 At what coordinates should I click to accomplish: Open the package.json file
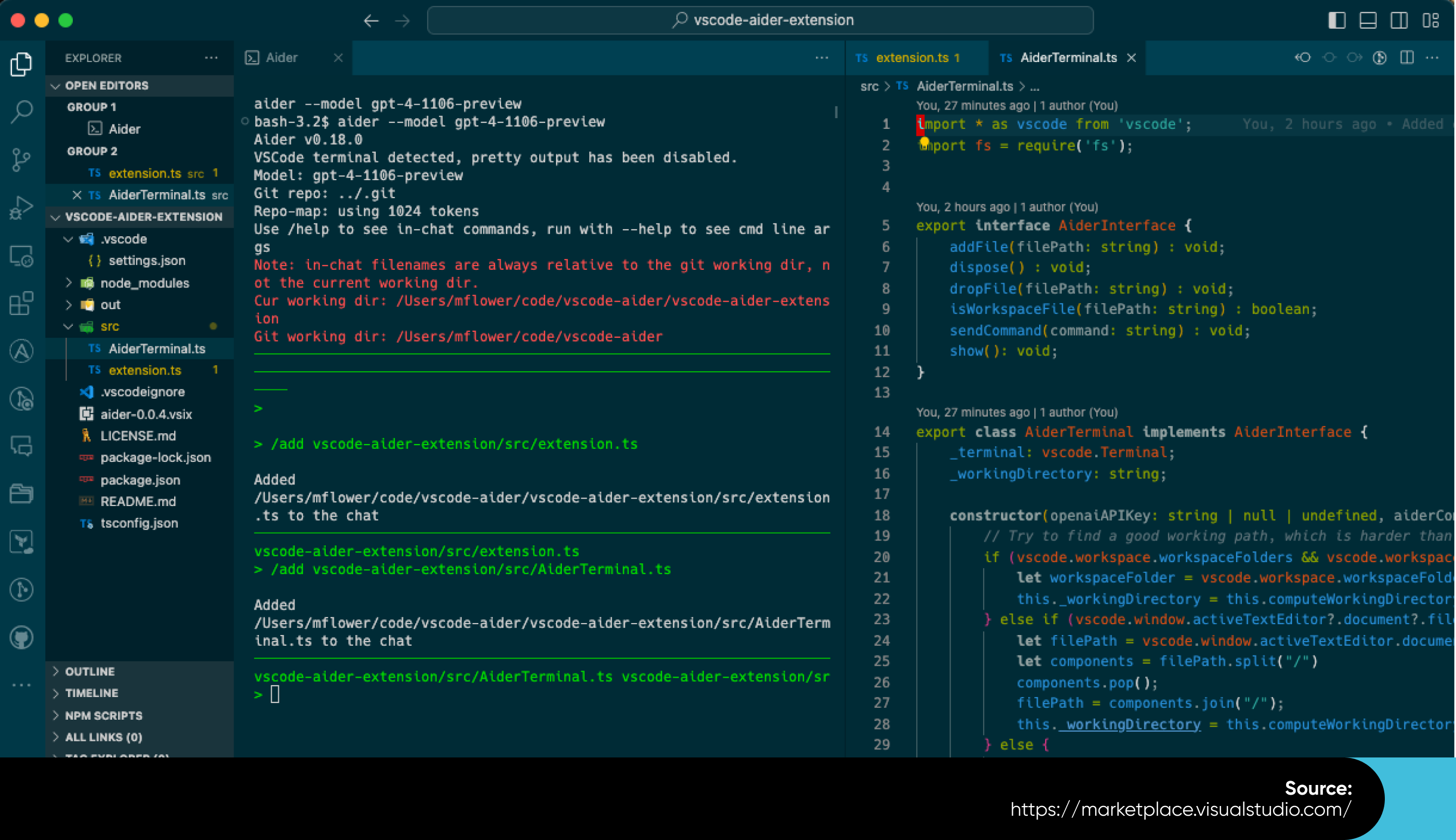point(140,480)
